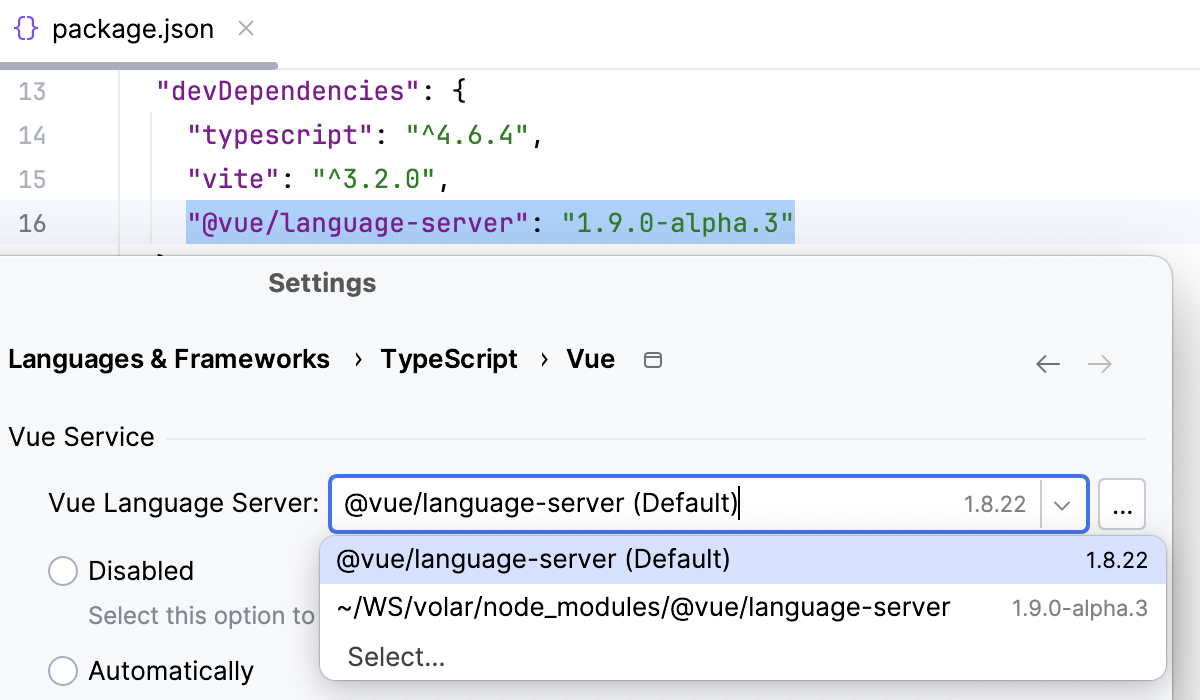Click the browse ellipsis button
This screenshot has height=700, width=1200.
(1121, 504)
